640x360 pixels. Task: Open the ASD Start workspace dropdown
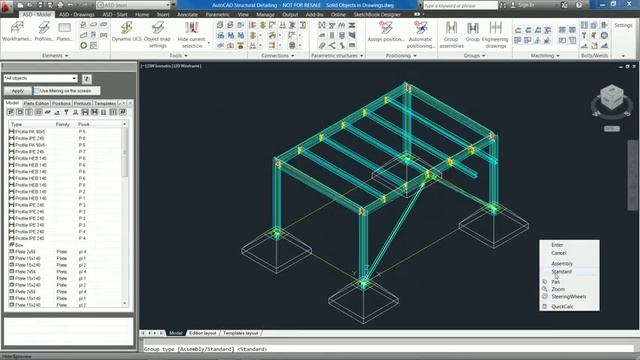coord(133,5)
